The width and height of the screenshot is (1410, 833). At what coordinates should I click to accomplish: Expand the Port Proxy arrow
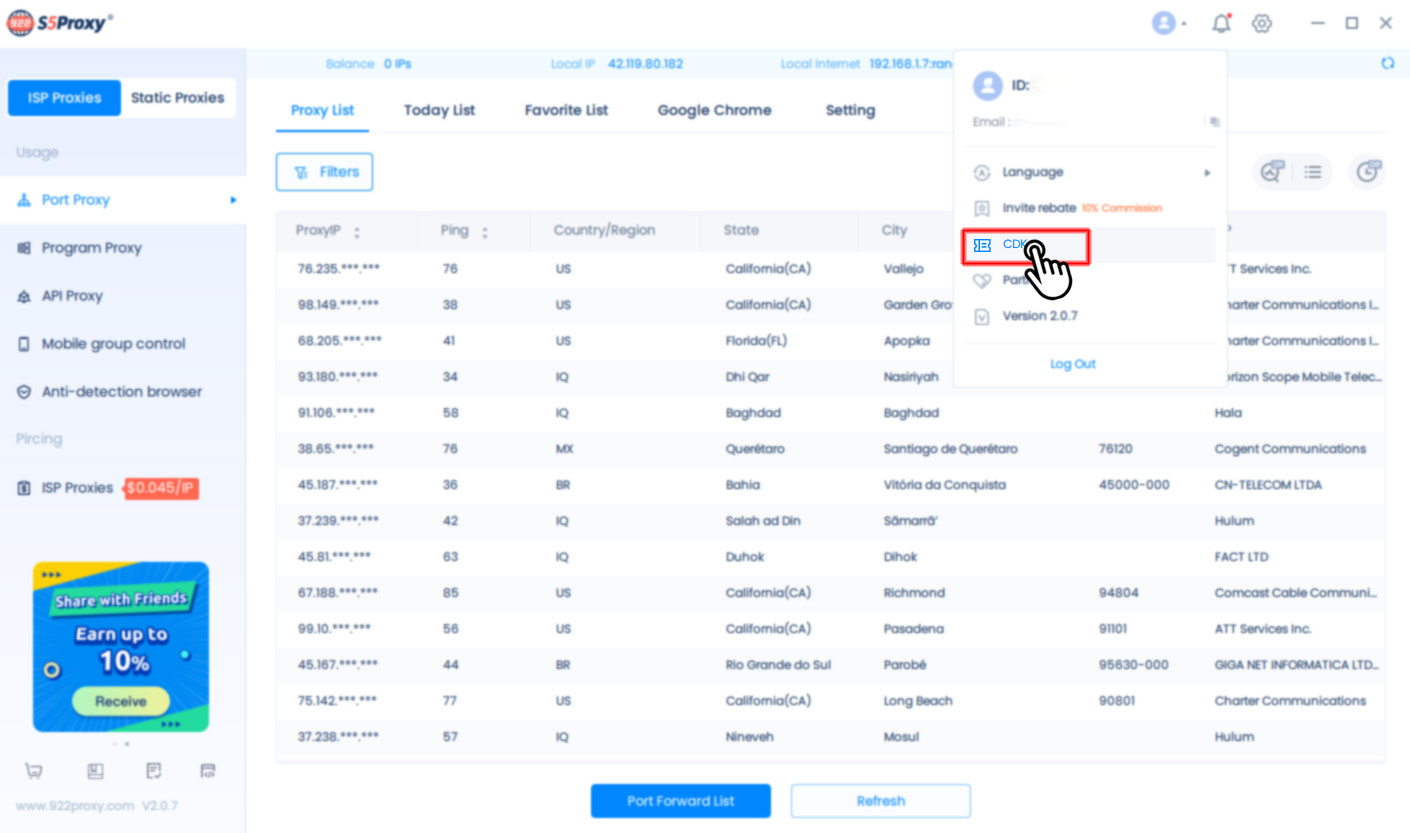click(x=232, y=199)
